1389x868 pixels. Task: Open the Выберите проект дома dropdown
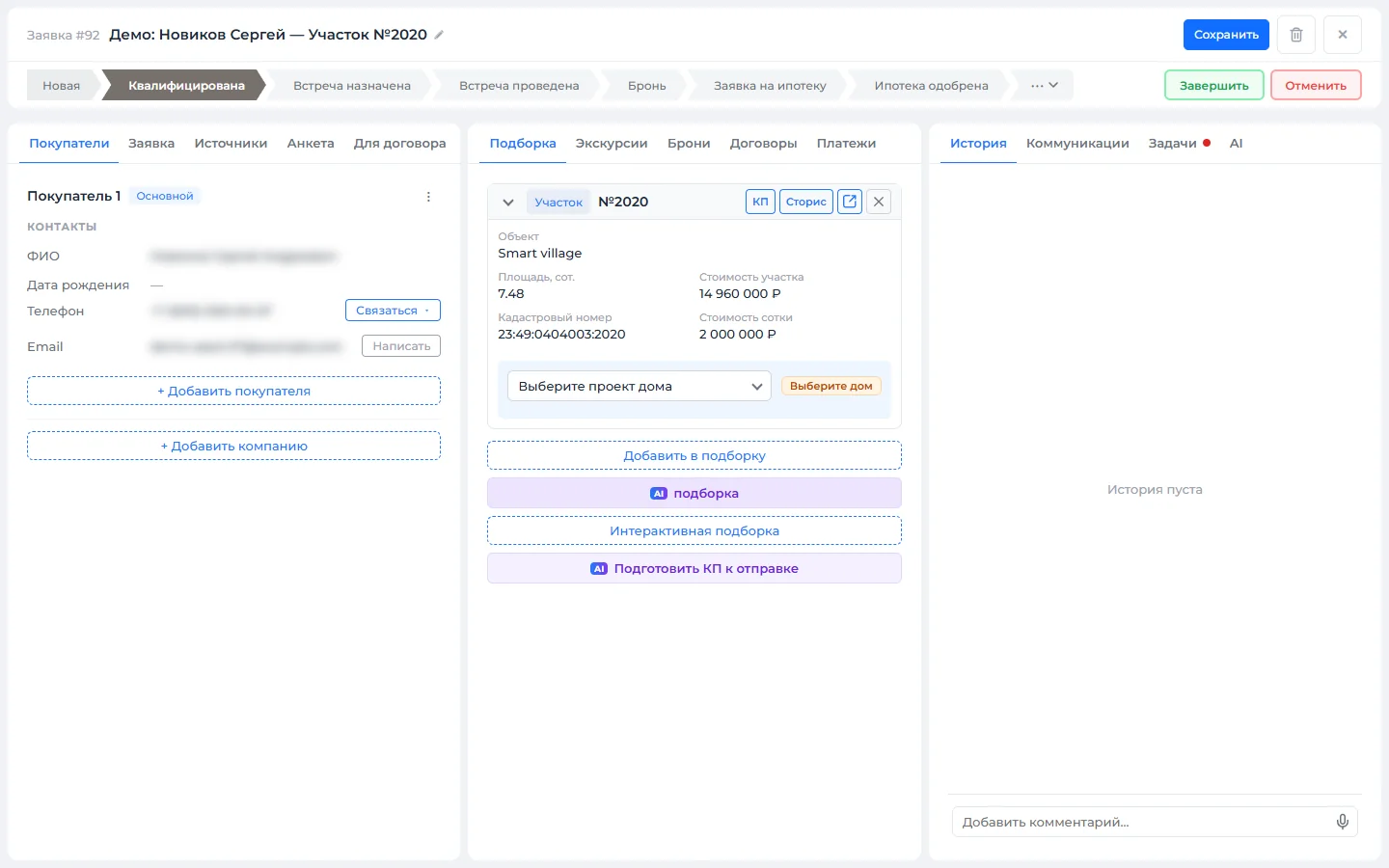click(640, 386)
